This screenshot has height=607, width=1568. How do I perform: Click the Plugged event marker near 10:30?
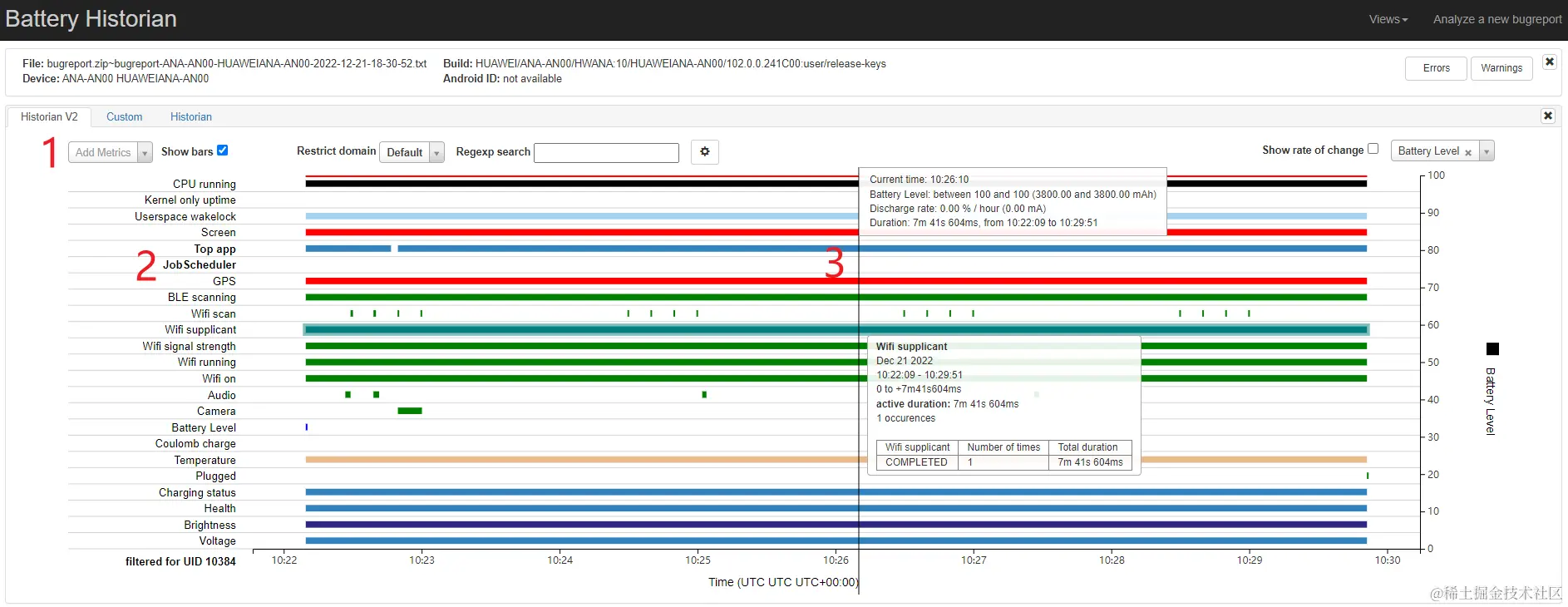[x=1368, y=476]
